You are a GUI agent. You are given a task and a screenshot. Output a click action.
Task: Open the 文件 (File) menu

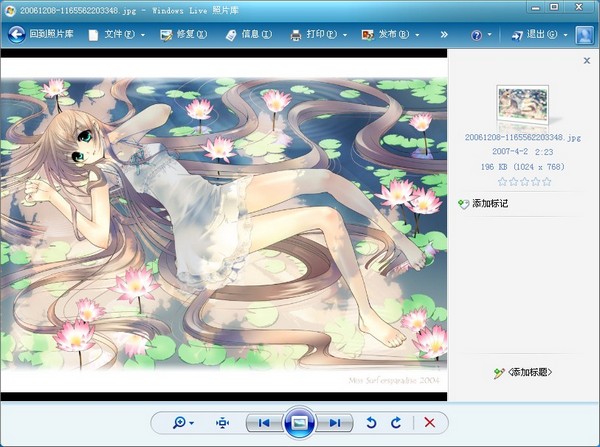point(116,34)
